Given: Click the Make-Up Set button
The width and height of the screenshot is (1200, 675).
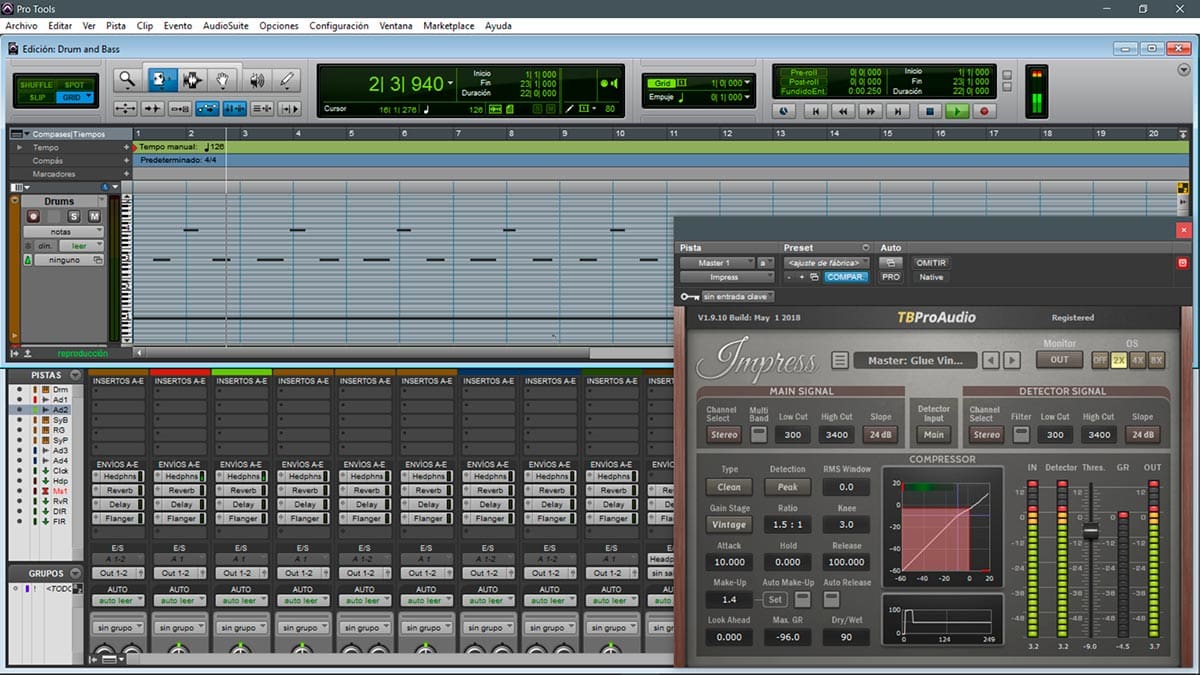Looking at the screenshot, I should (x=775, y=599).
